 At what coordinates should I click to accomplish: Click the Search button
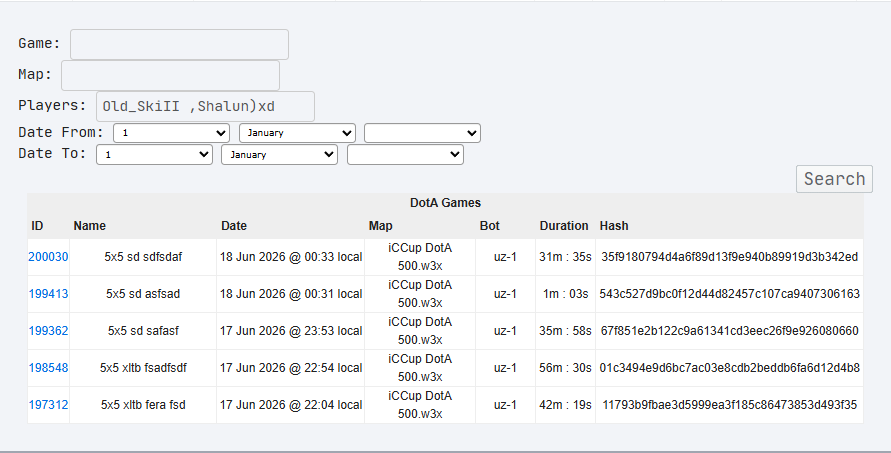pyautogui.click(x=834, y=179)
